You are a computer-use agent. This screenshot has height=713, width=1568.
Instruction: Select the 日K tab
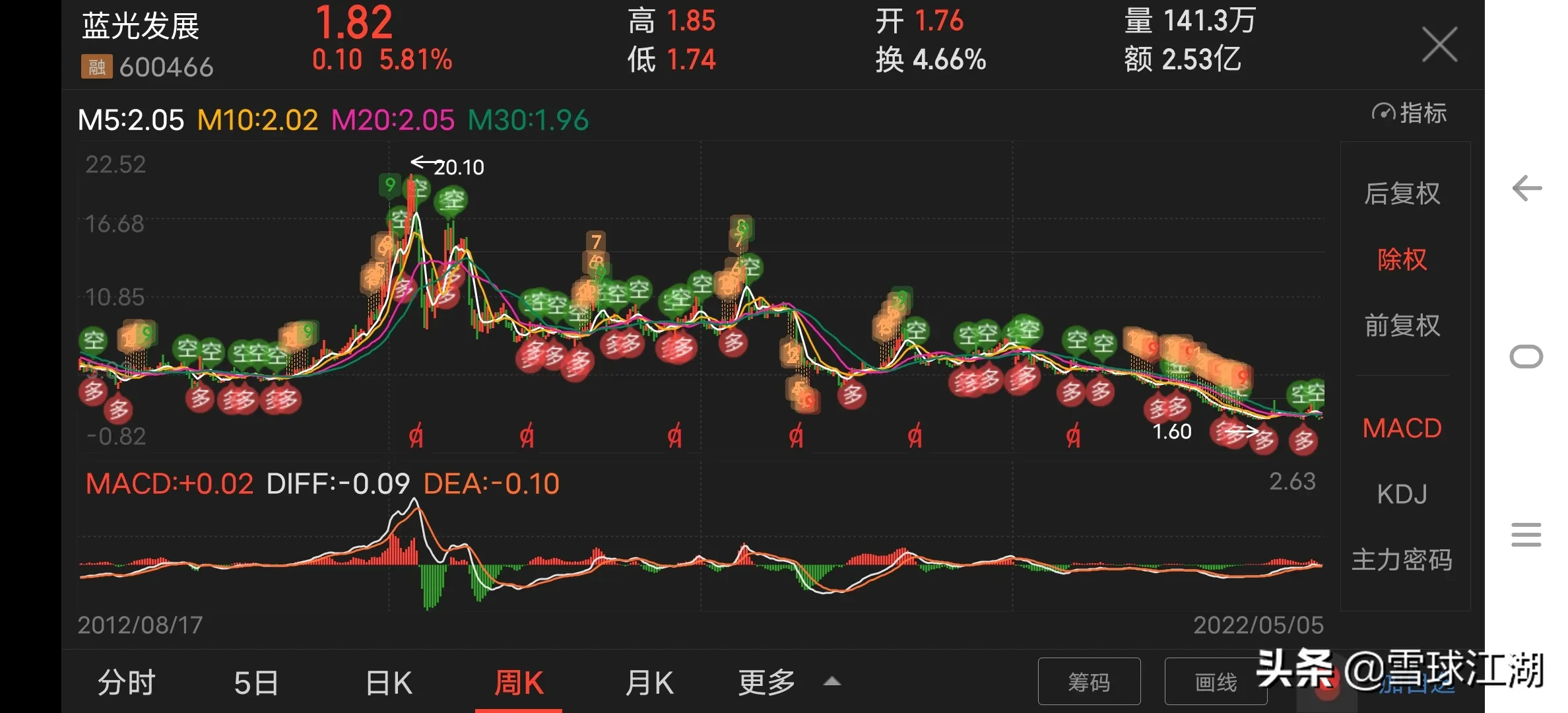tap(389, 683)
